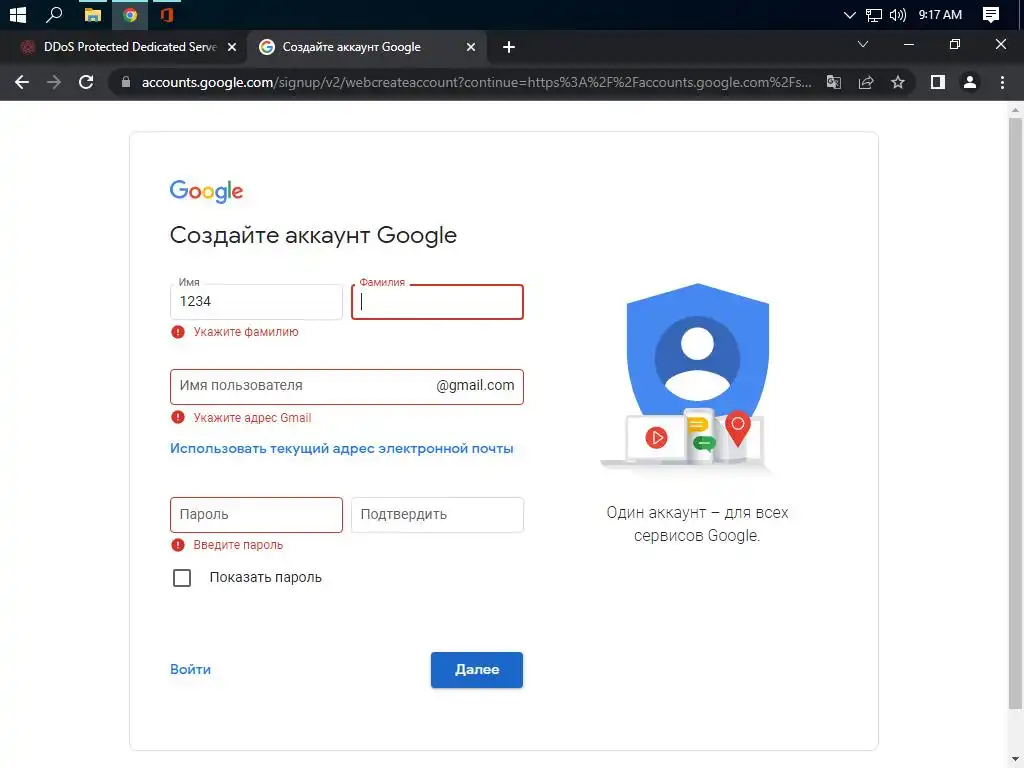Open File Explorer from taskbar
Image resolution: width=1024 pixels, height=768 pixels.
[x=93, y=14]
